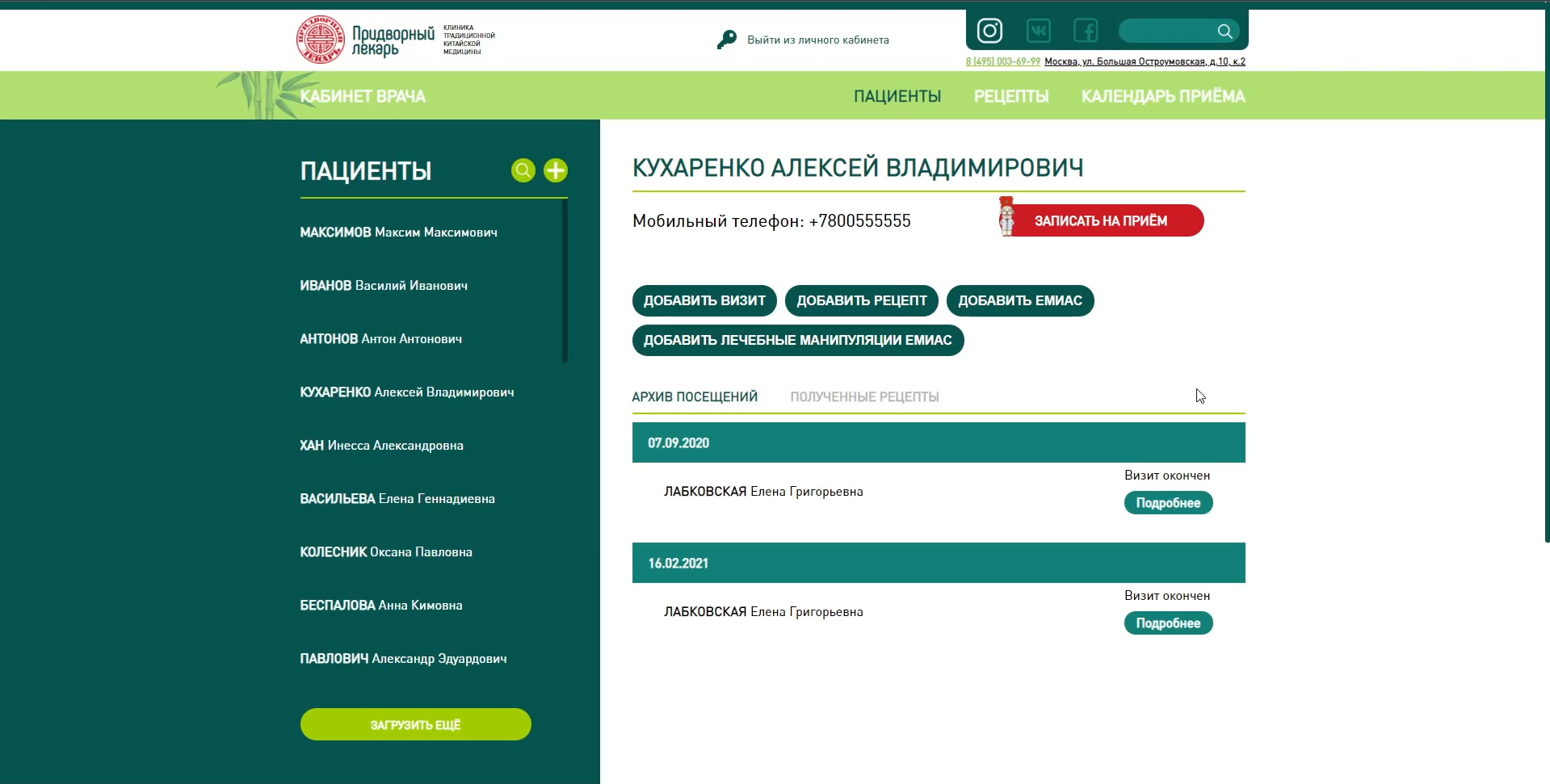Click the header search magnifier icon

click(x=1224, y=31)
